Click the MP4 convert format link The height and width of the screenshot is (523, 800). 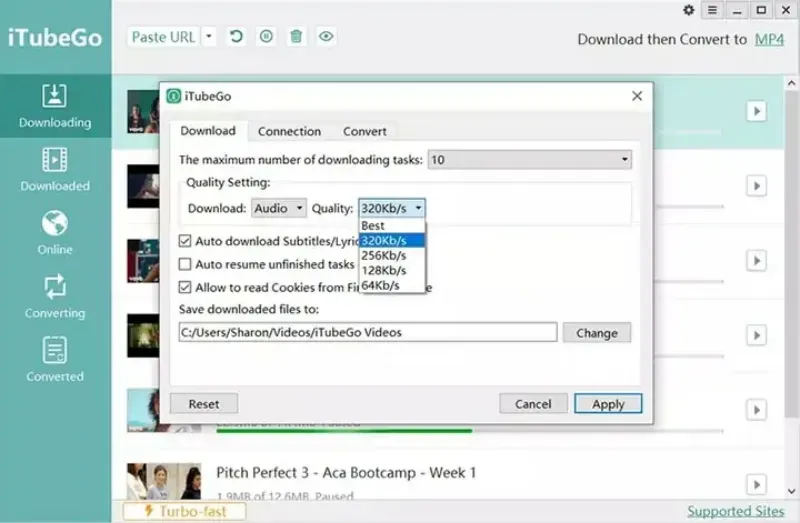769,39
